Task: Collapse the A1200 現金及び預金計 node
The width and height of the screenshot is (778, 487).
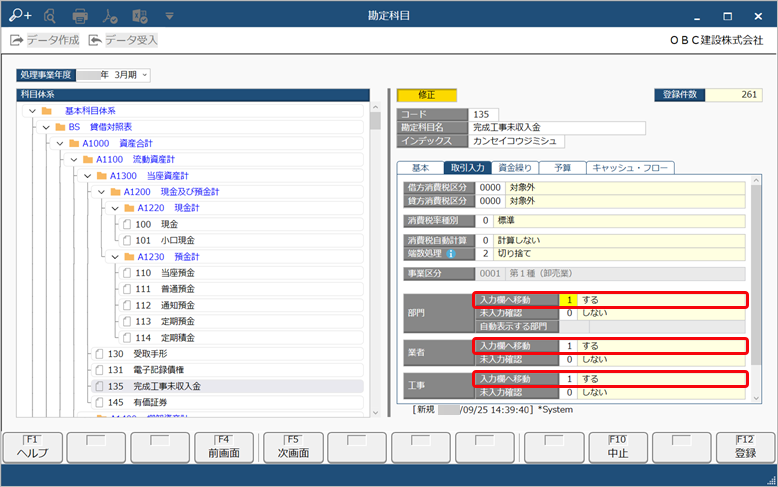Action: tap(102, 192)
